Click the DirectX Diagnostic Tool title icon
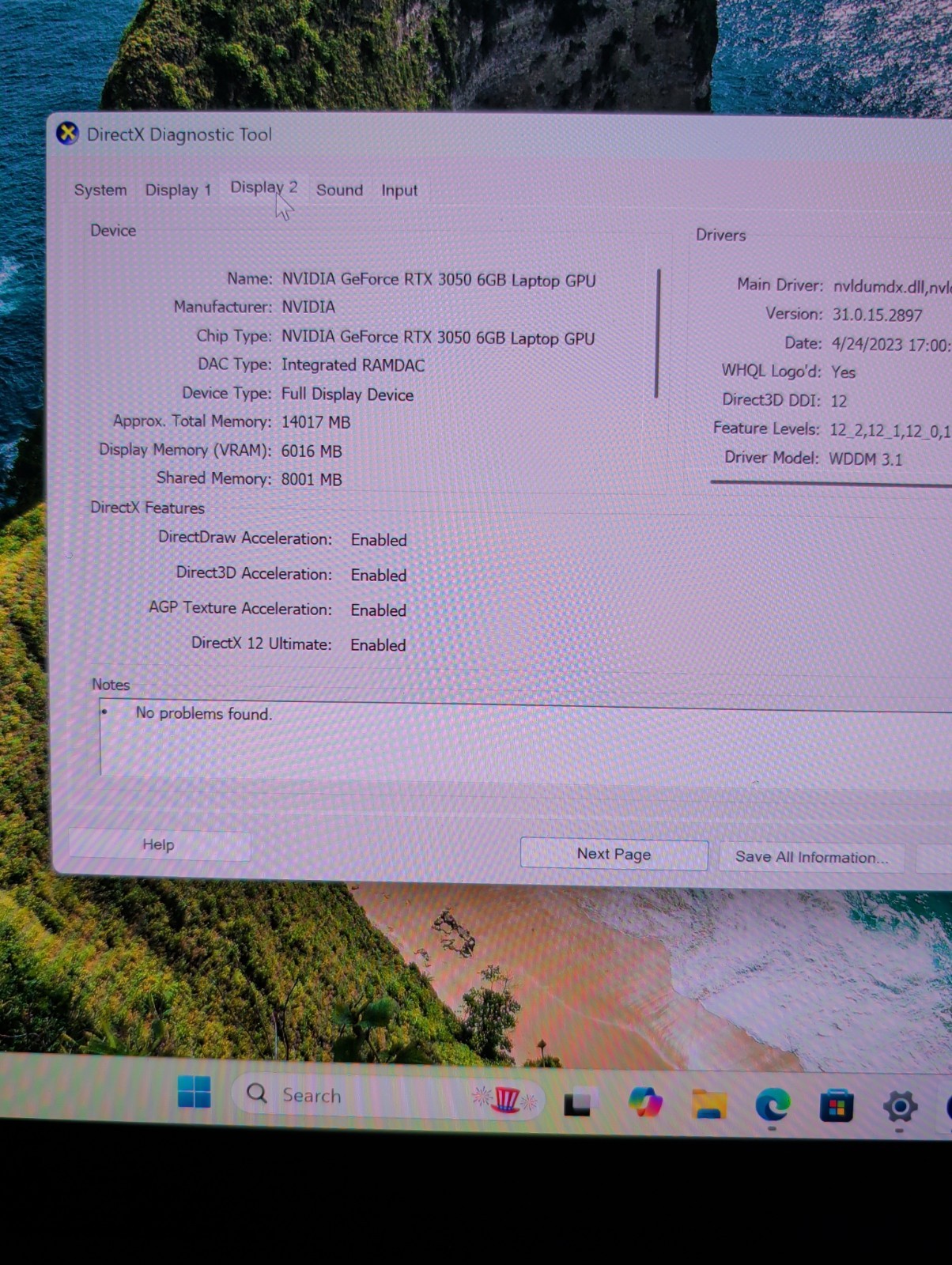Image resolution: width=952 pixels, height=1265 pixels. click(67, 133)
